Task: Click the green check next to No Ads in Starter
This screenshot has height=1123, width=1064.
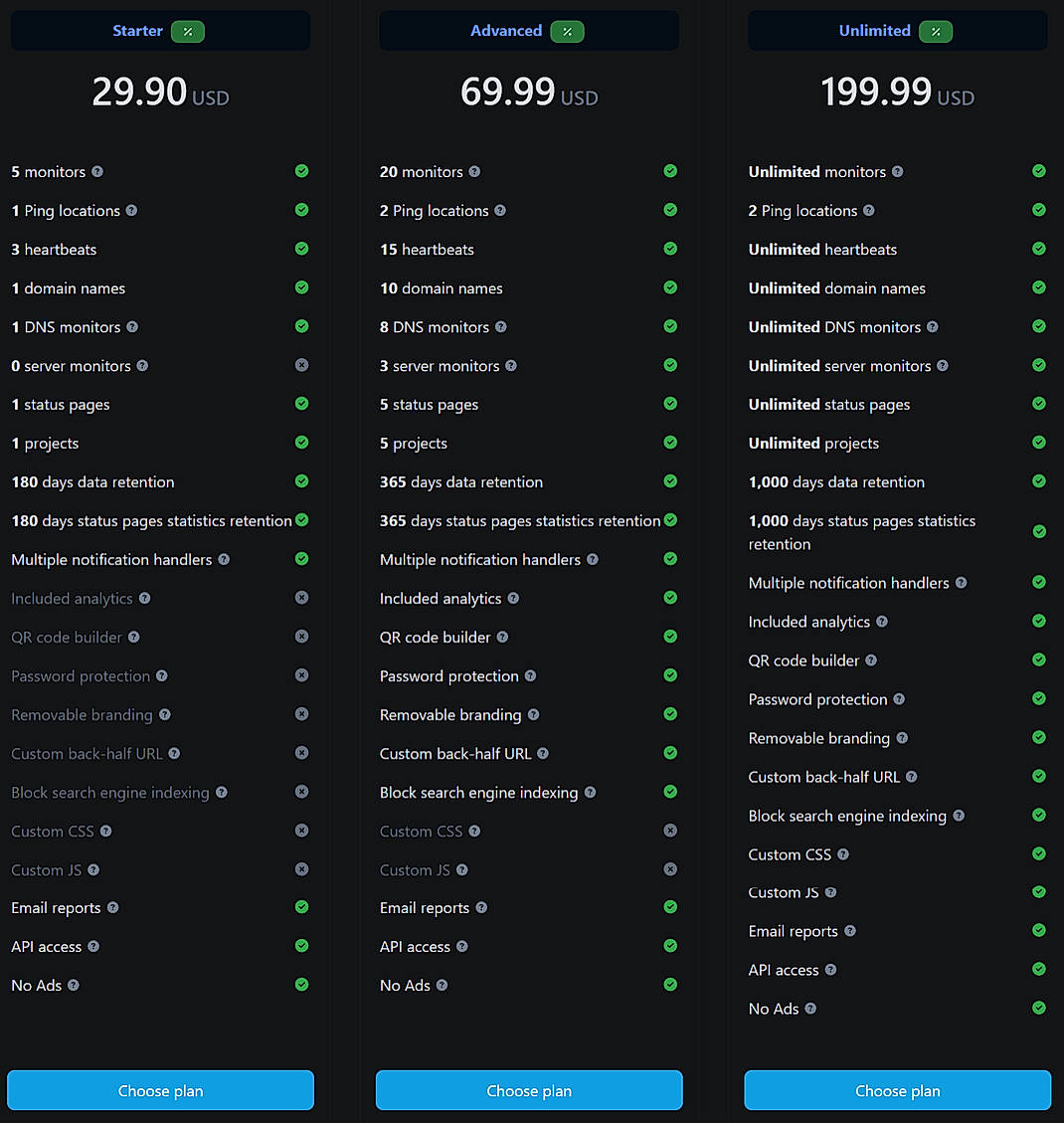Action: tap(301, 985)
